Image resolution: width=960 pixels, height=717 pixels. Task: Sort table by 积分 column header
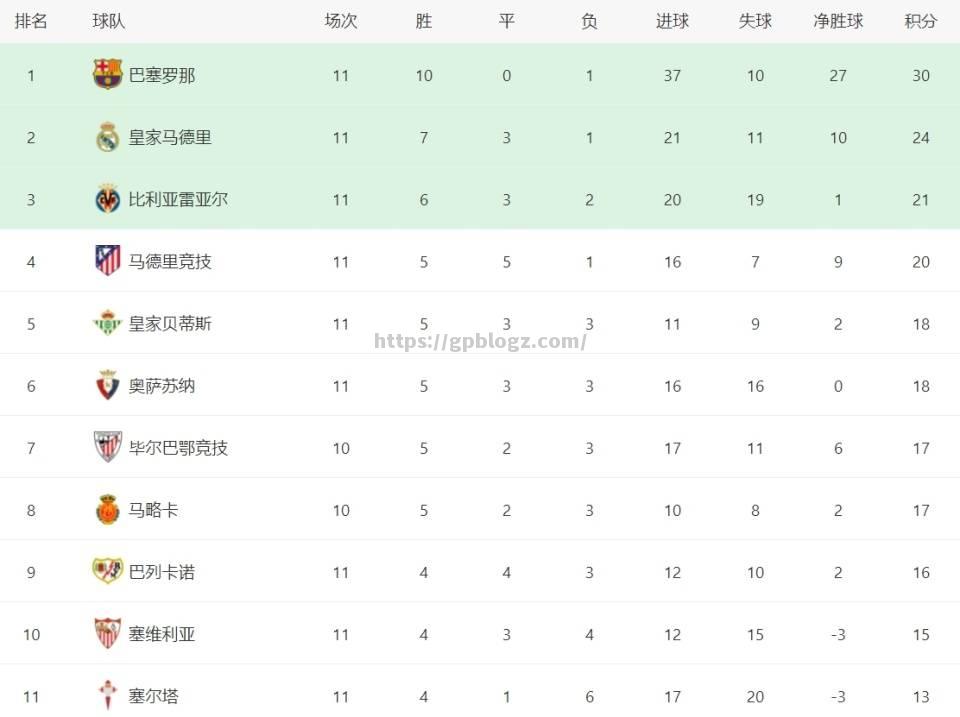coord(921,21)
